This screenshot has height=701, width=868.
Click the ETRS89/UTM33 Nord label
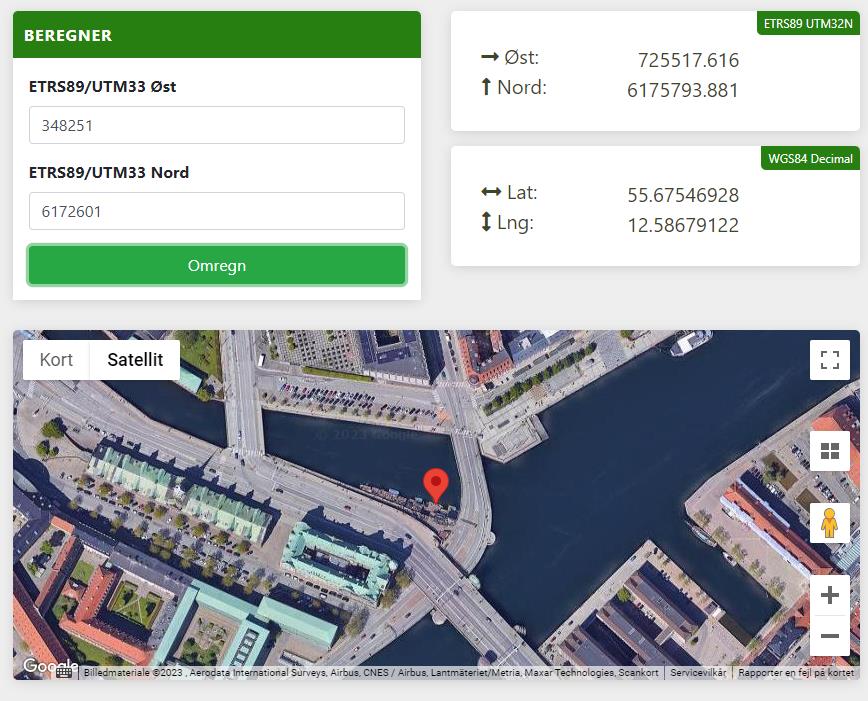(109, 172)
